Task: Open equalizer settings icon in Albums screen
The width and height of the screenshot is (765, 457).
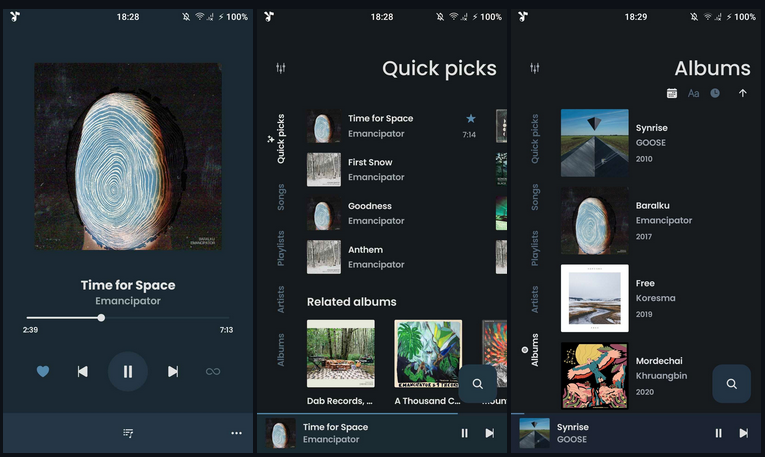Action: pyautogui.click(x=535, y=68)
